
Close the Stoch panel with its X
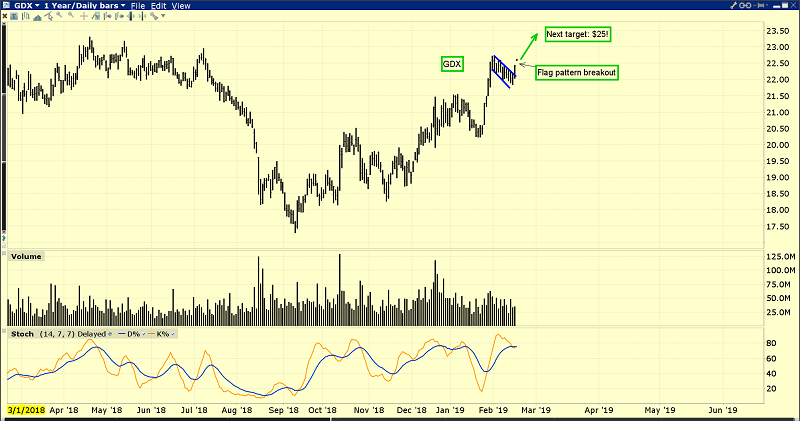click(4, 331)
